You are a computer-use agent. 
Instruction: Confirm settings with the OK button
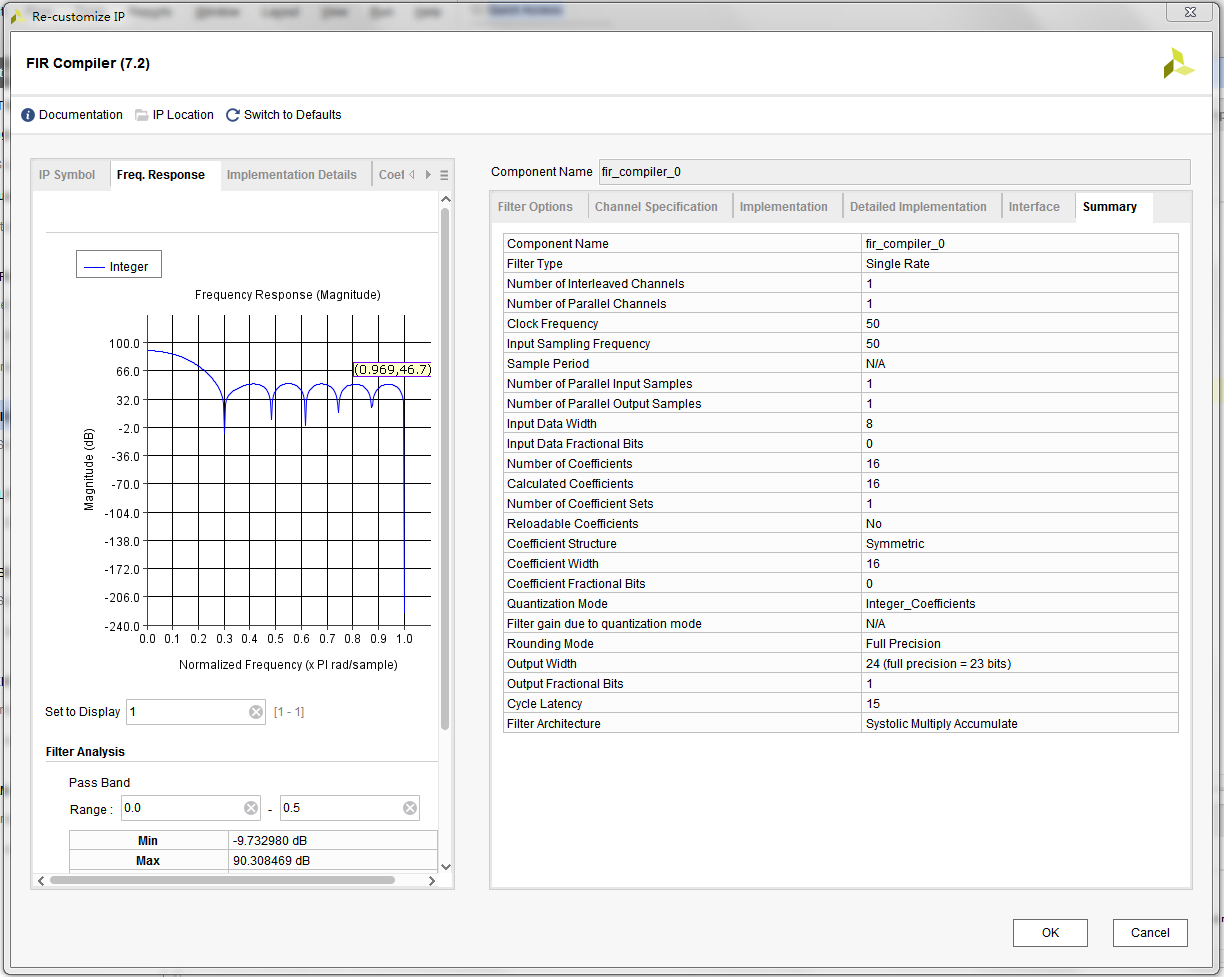coord(1050,932)
